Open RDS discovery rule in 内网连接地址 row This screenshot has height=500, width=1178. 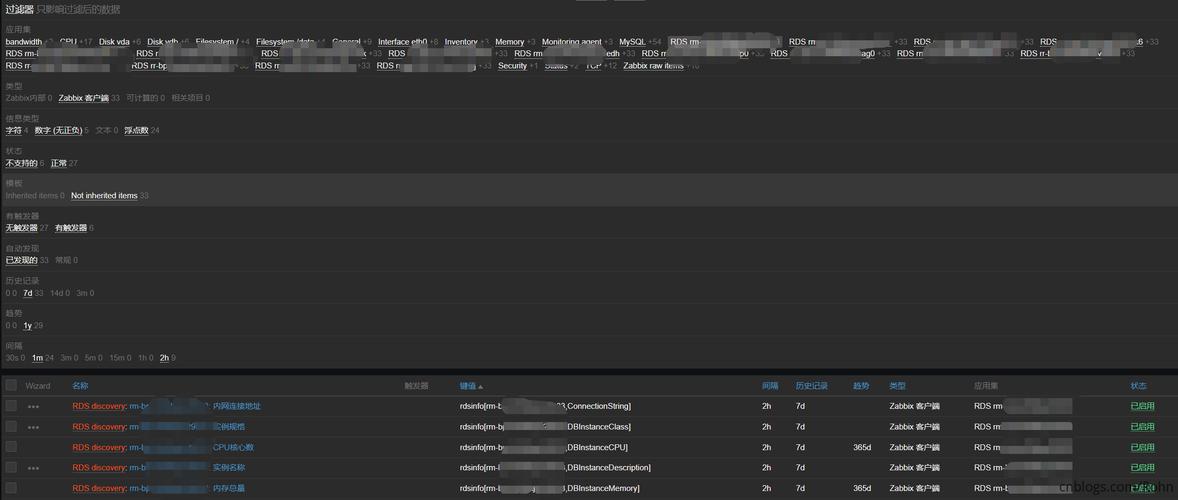coord(98,406)
